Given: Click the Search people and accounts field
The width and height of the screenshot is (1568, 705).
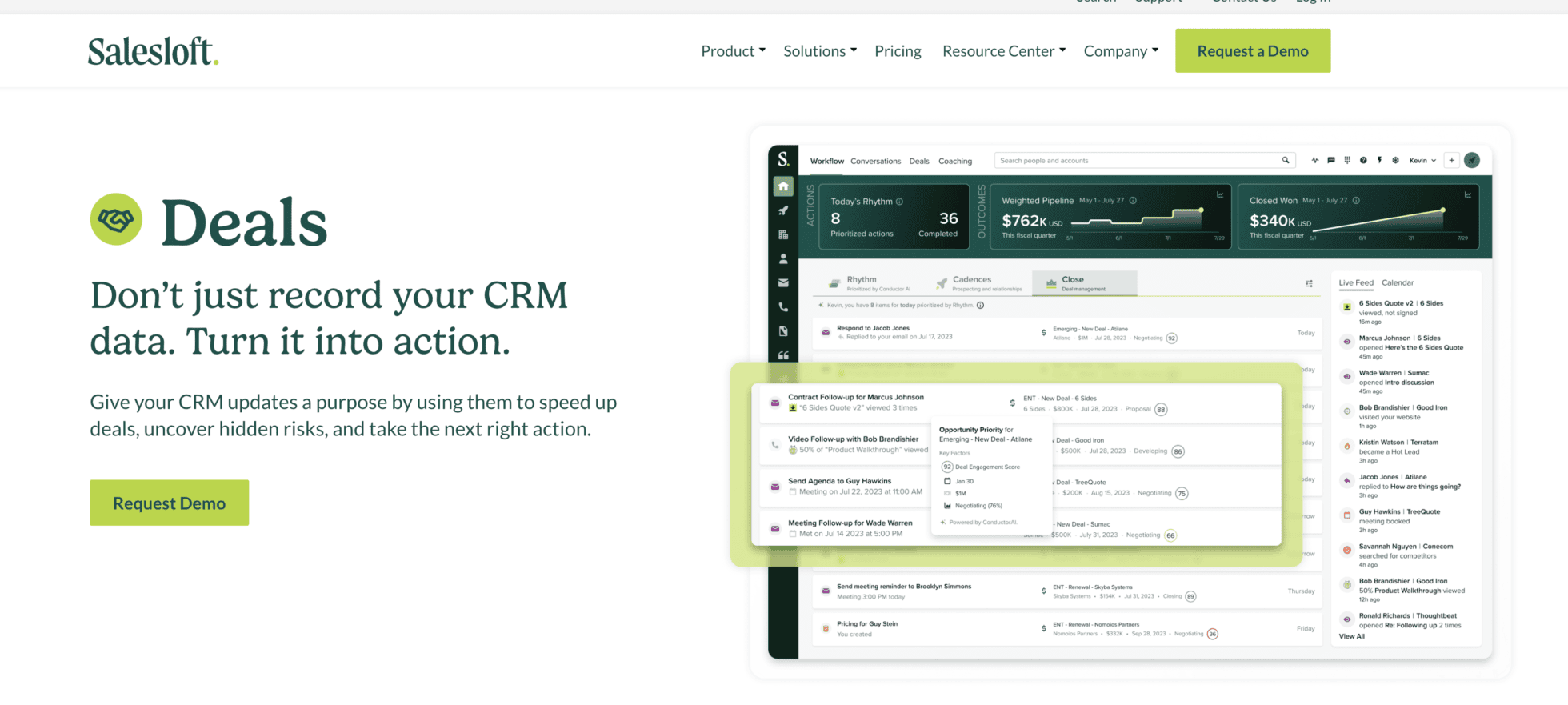Looking at the screenshot, I should (1145, 160).
